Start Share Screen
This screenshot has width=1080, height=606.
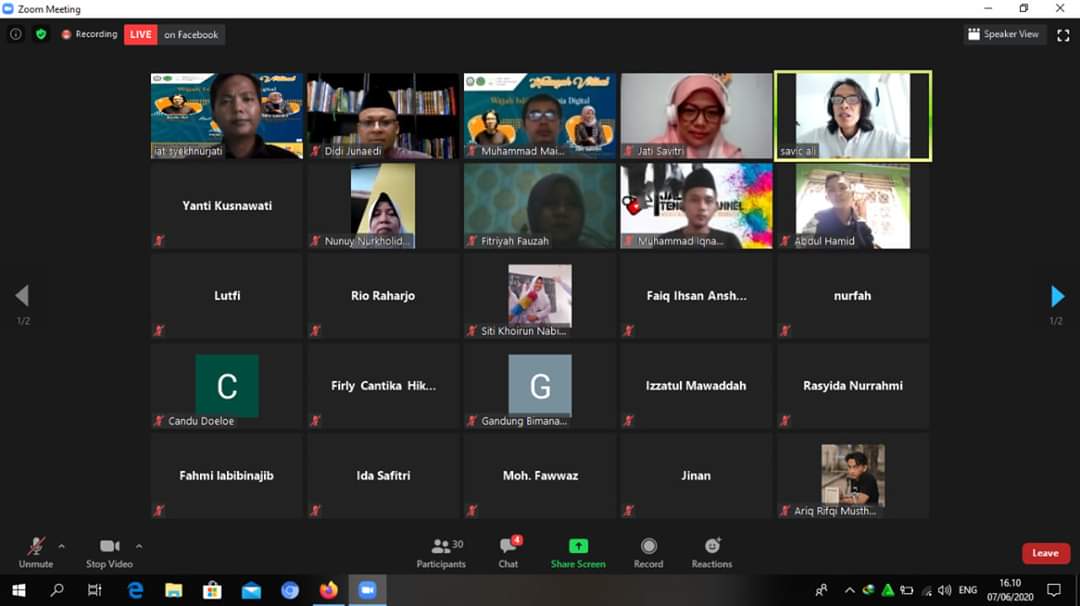click(x=578, y=552)
